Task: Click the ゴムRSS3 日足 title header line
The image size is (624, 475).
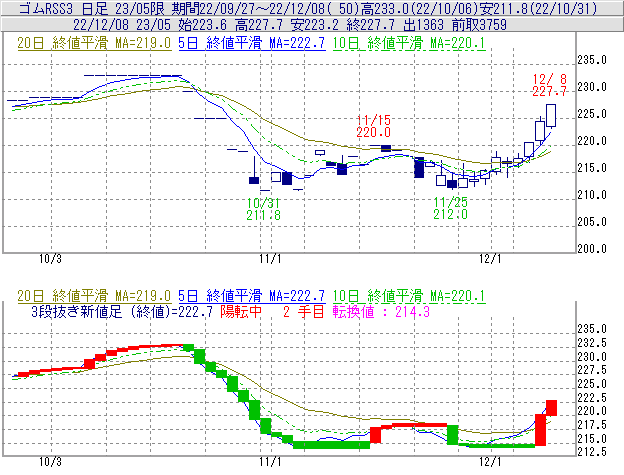Action: (308, 8)
